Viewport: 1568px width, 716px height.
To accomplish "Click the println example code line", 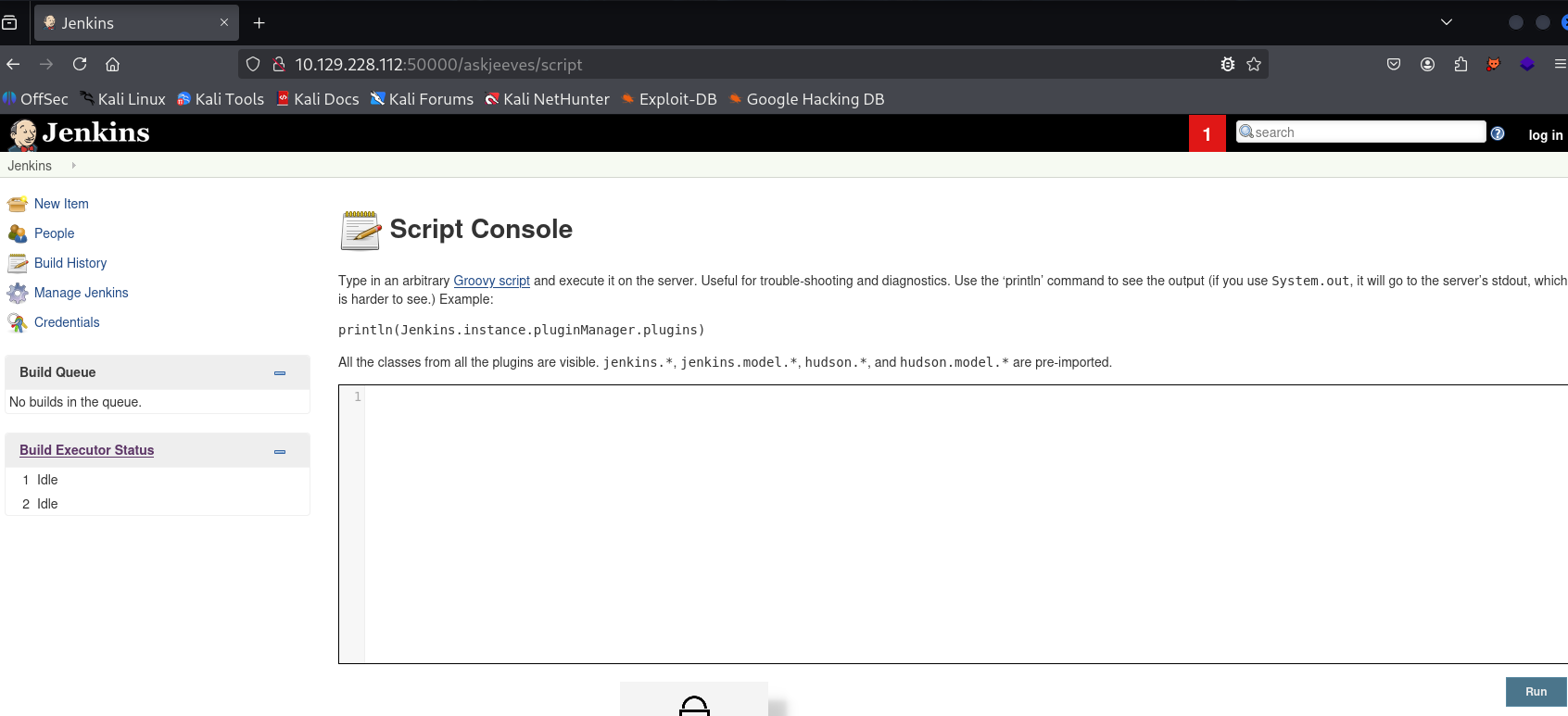I will 521,330.
